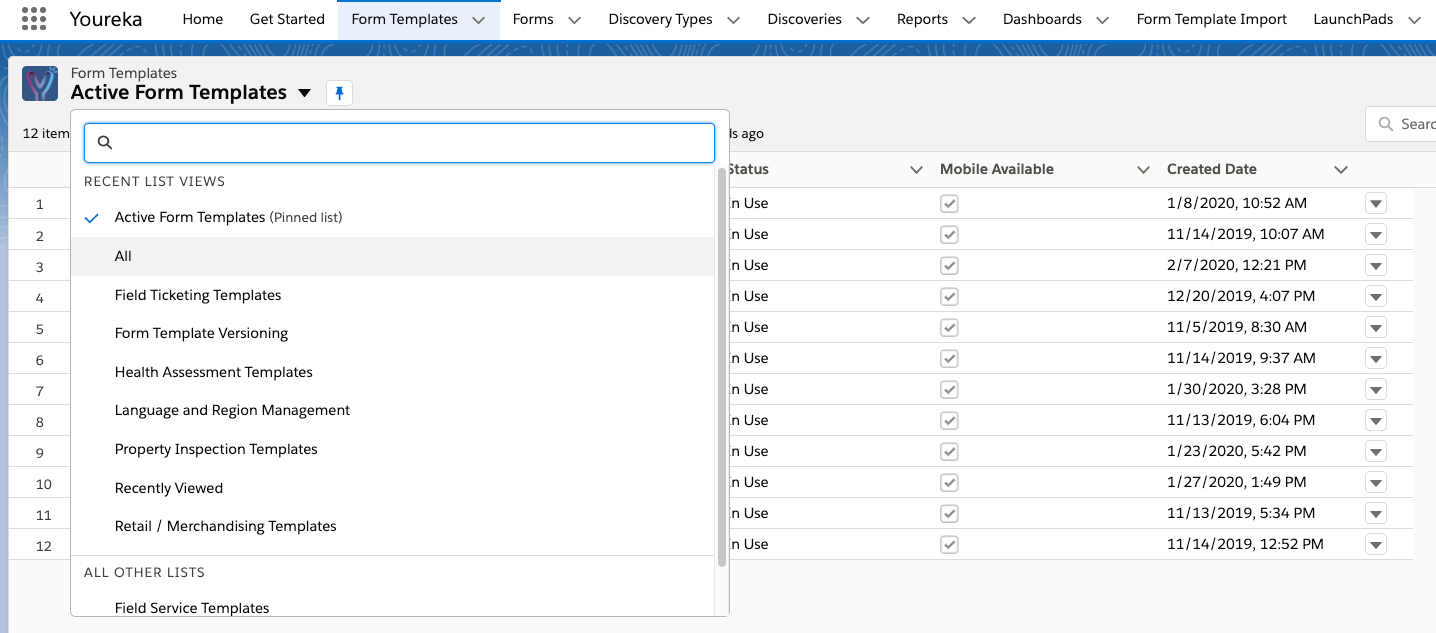The height and width of the screenshot is (633, 1436).
Task: Select Recently Viewed list view
Action: (393, 488)
